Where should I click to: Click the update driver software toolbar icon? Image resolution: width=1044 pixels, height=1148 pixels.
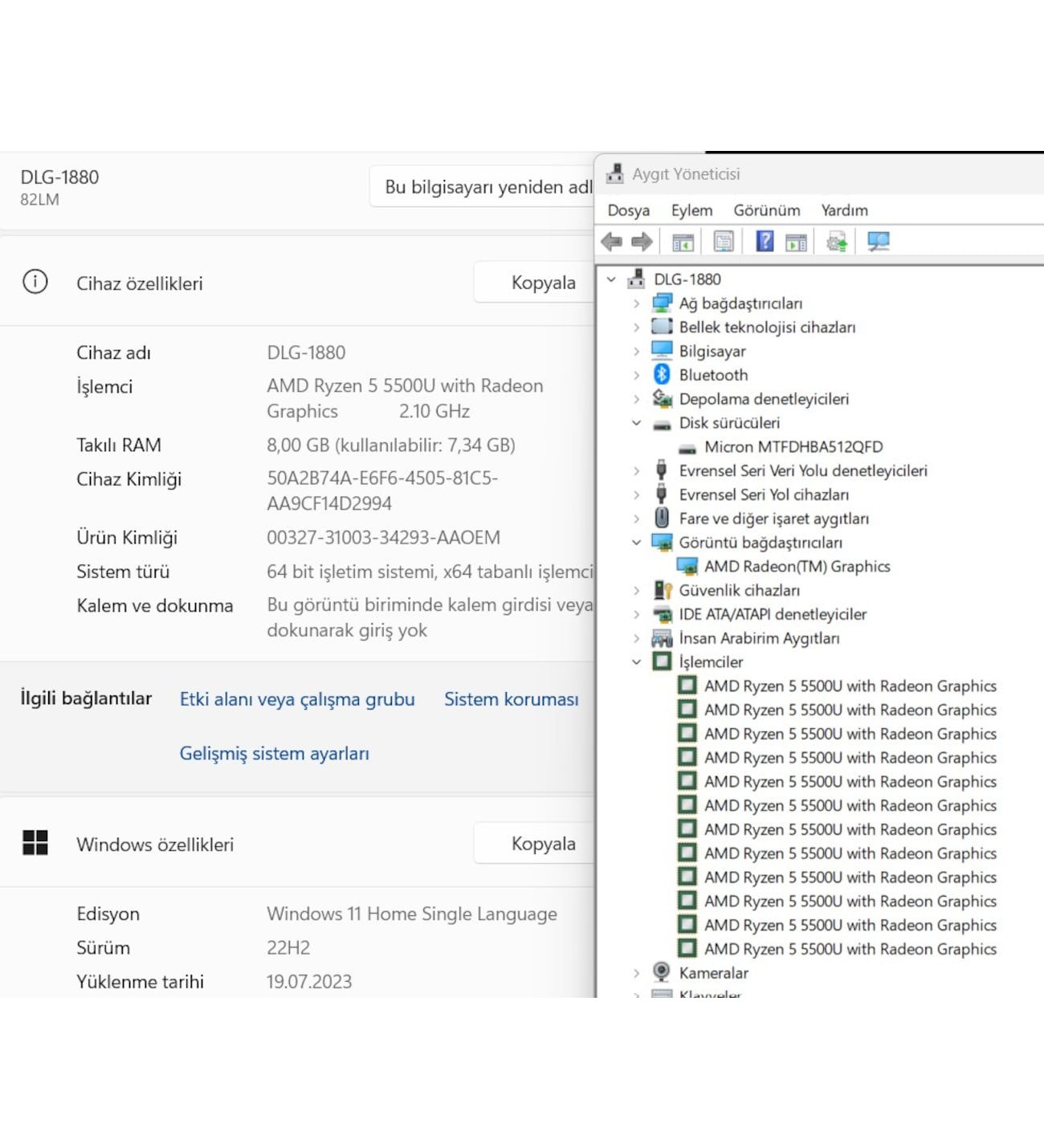(837, 242)
